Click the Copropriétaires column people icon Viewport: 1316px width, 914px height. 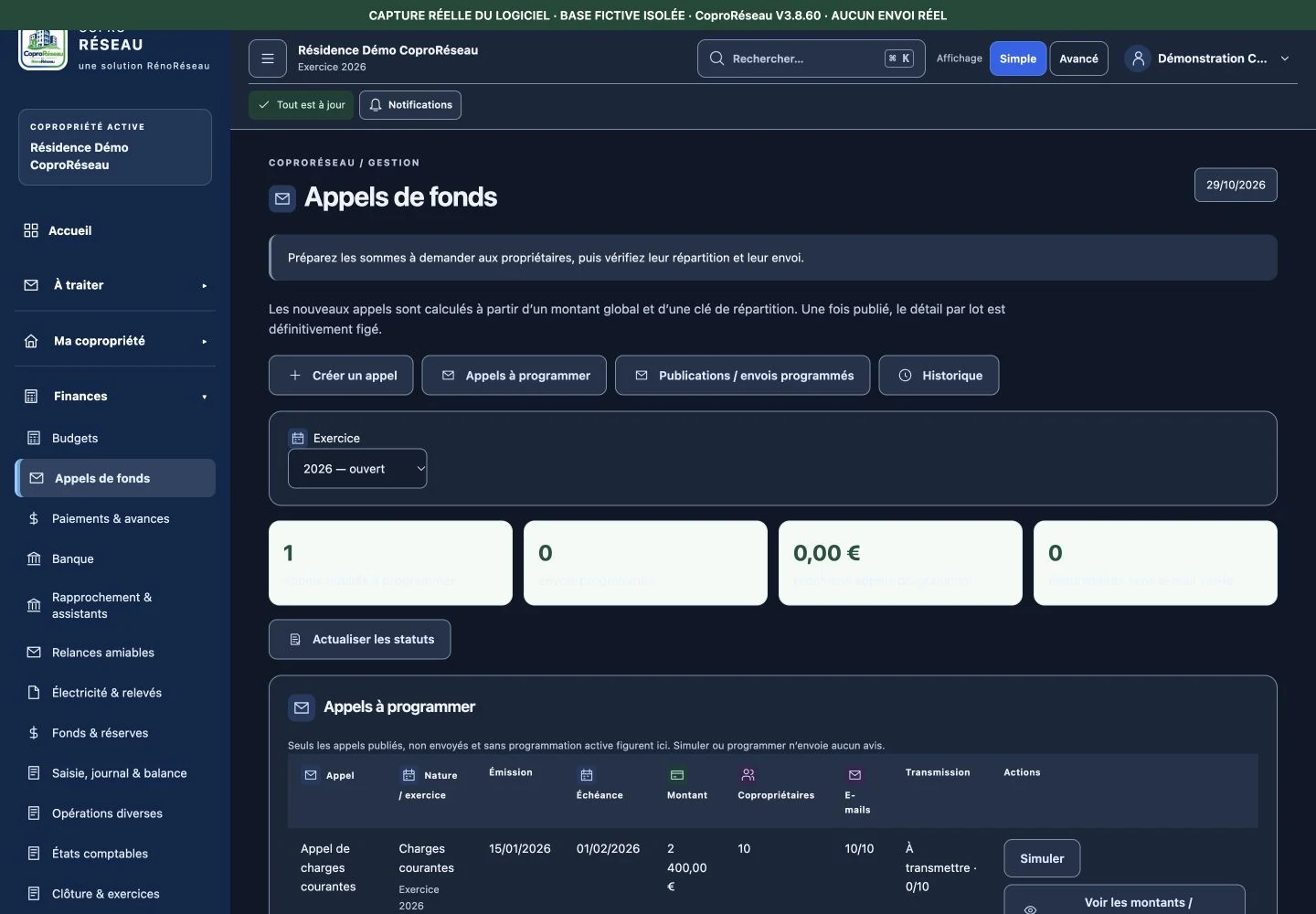(x=748, y=775)
